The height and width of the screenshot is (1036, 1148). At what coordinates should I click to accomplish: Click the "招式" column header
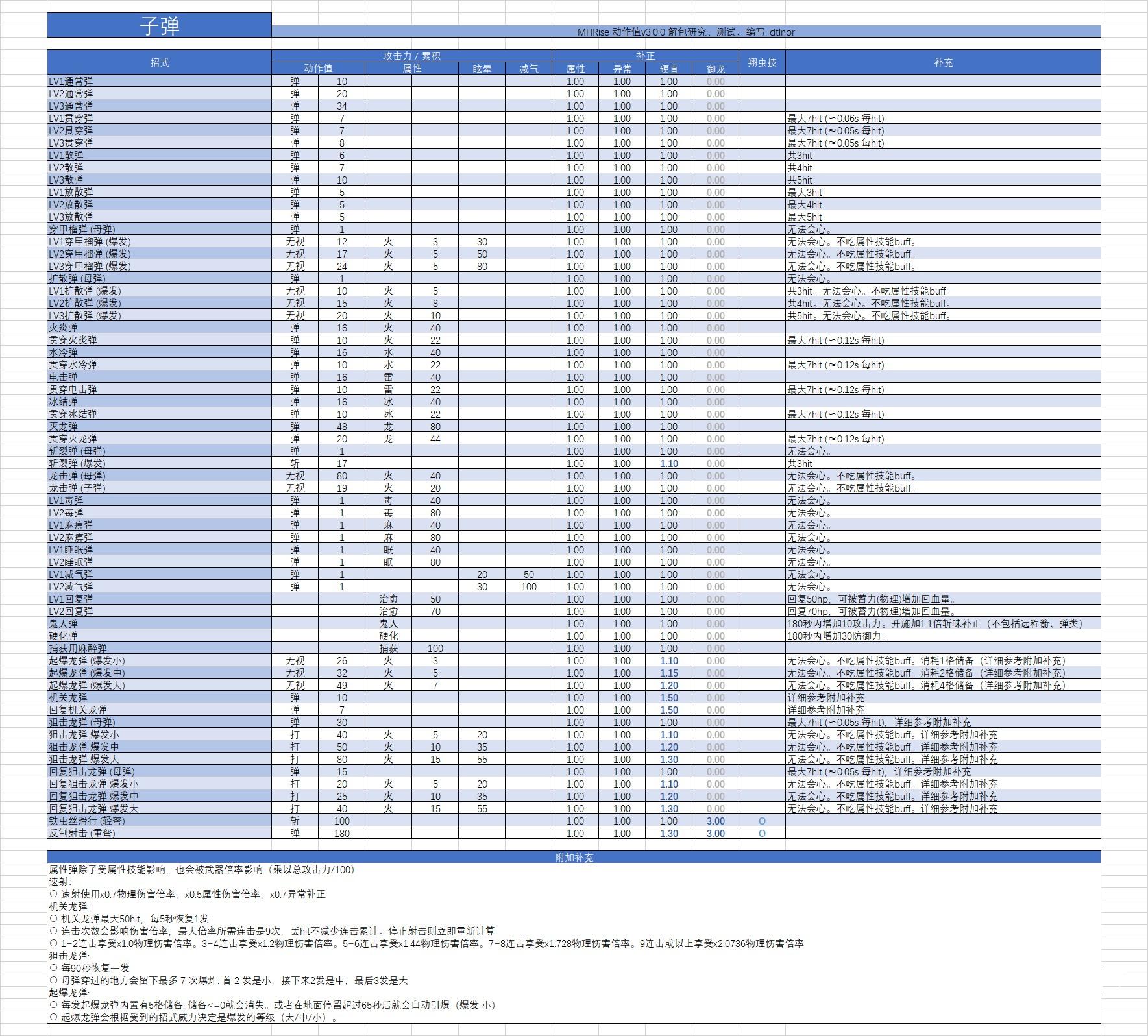click(x=159, y=62)
